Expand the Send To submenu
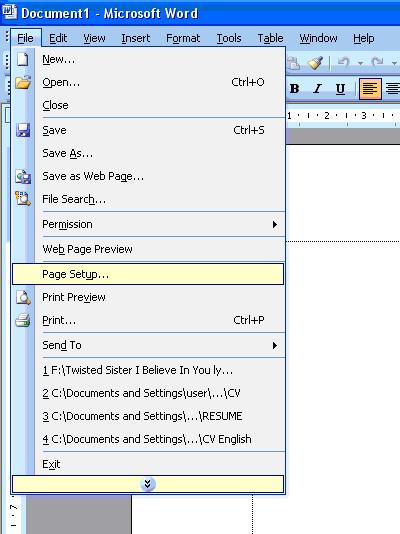The image size is (400, 534). pyautogui.click(x=148, y=345)
